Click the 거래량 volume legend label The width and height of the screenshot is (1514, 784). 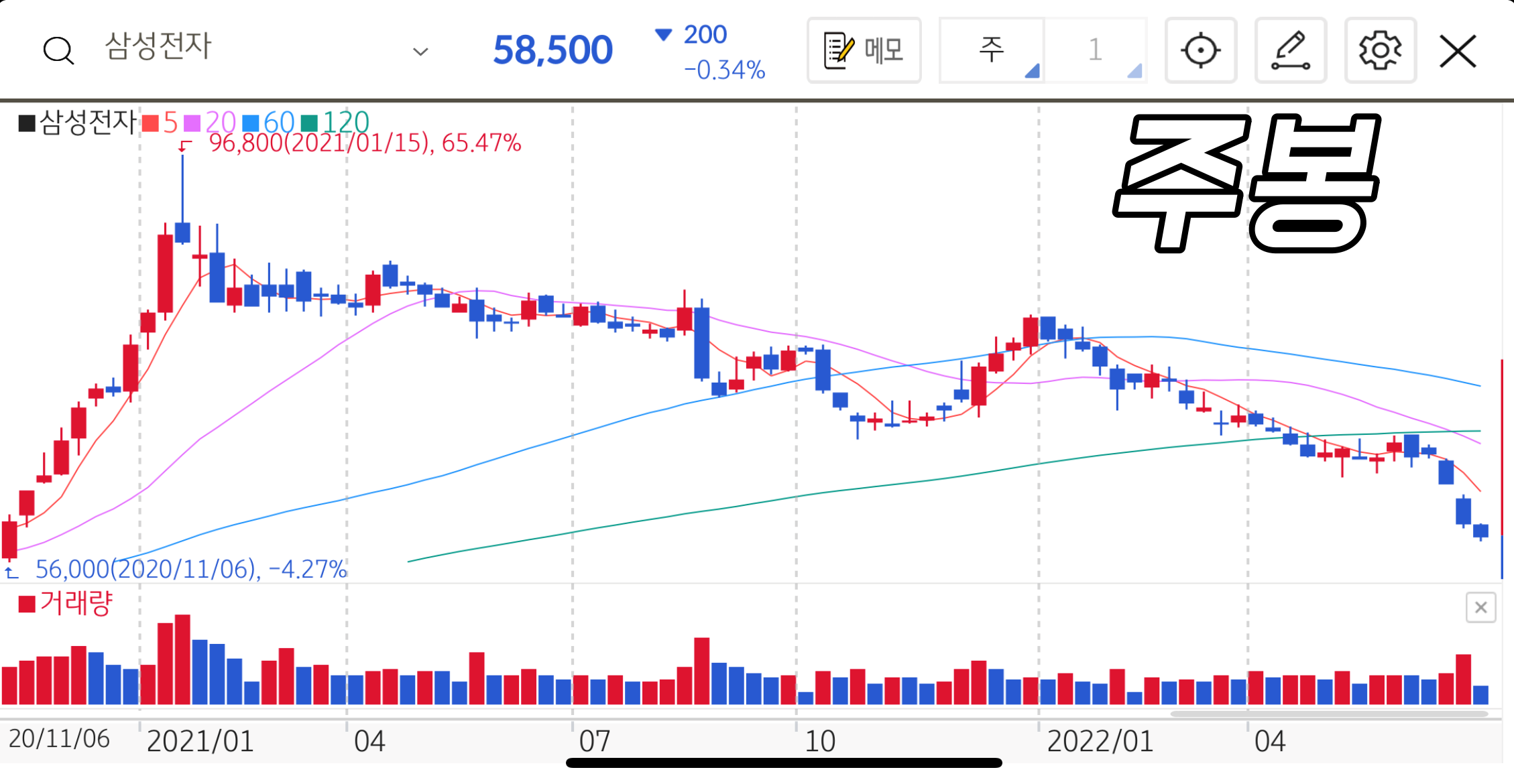point(75,603)
